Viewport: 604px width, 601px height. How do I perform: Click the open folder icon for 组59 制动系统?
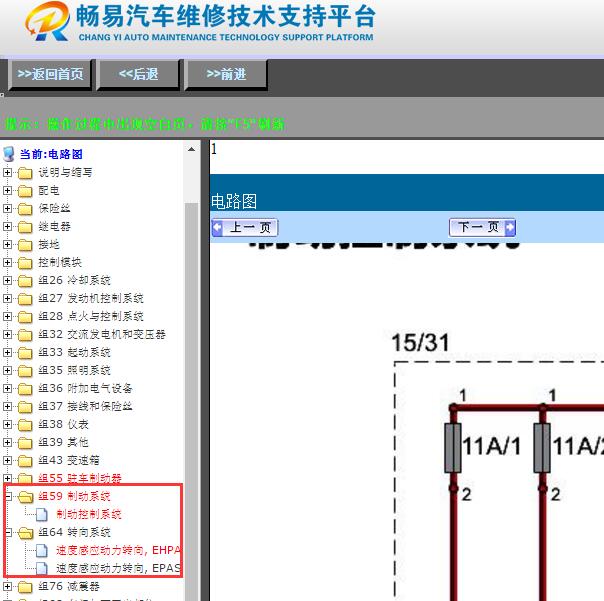point(26,497)
